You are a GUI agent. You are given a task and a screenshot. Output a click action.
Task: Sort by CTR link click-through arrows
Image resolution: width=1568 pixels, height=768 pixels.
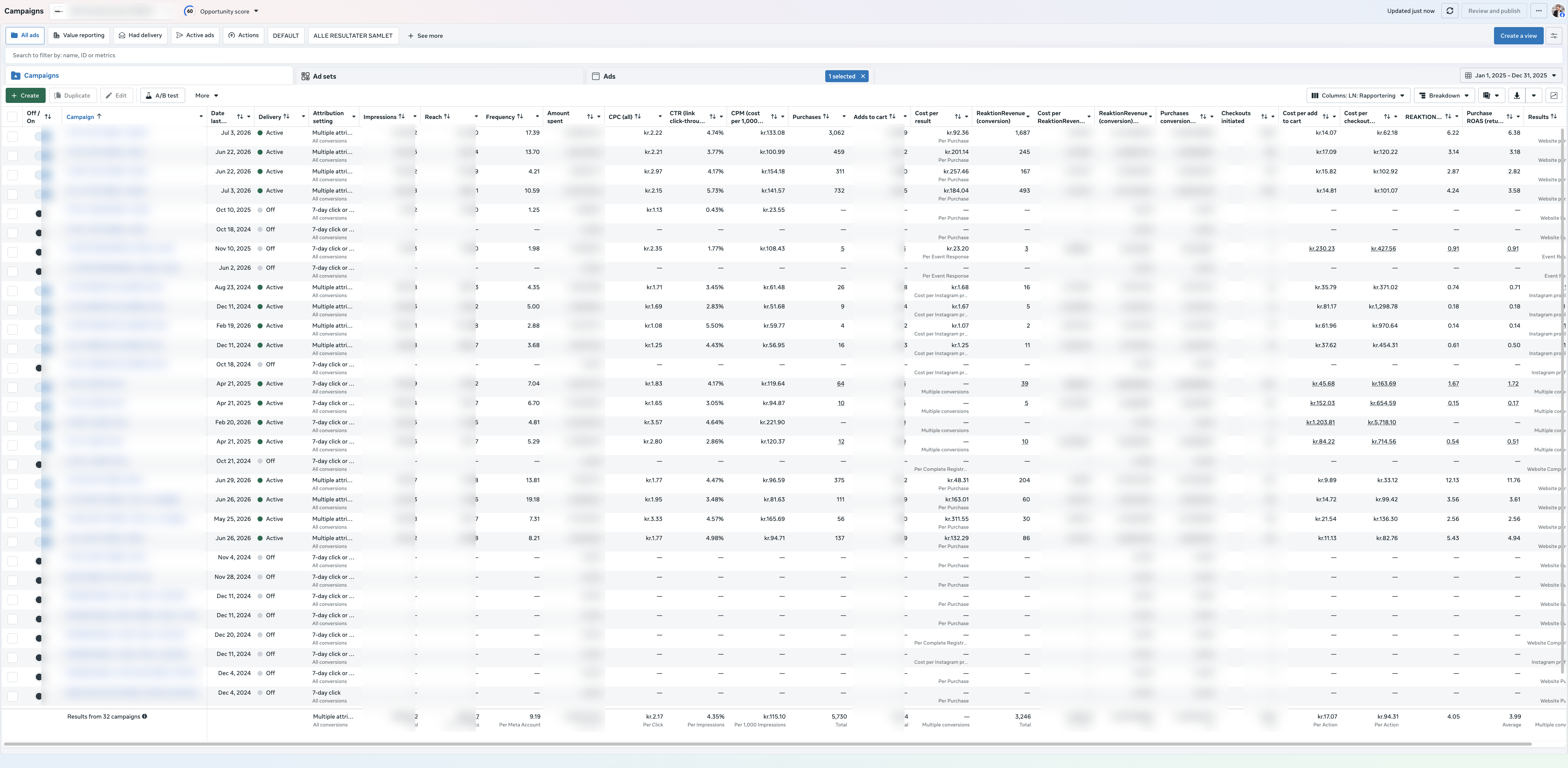[712, 117]
